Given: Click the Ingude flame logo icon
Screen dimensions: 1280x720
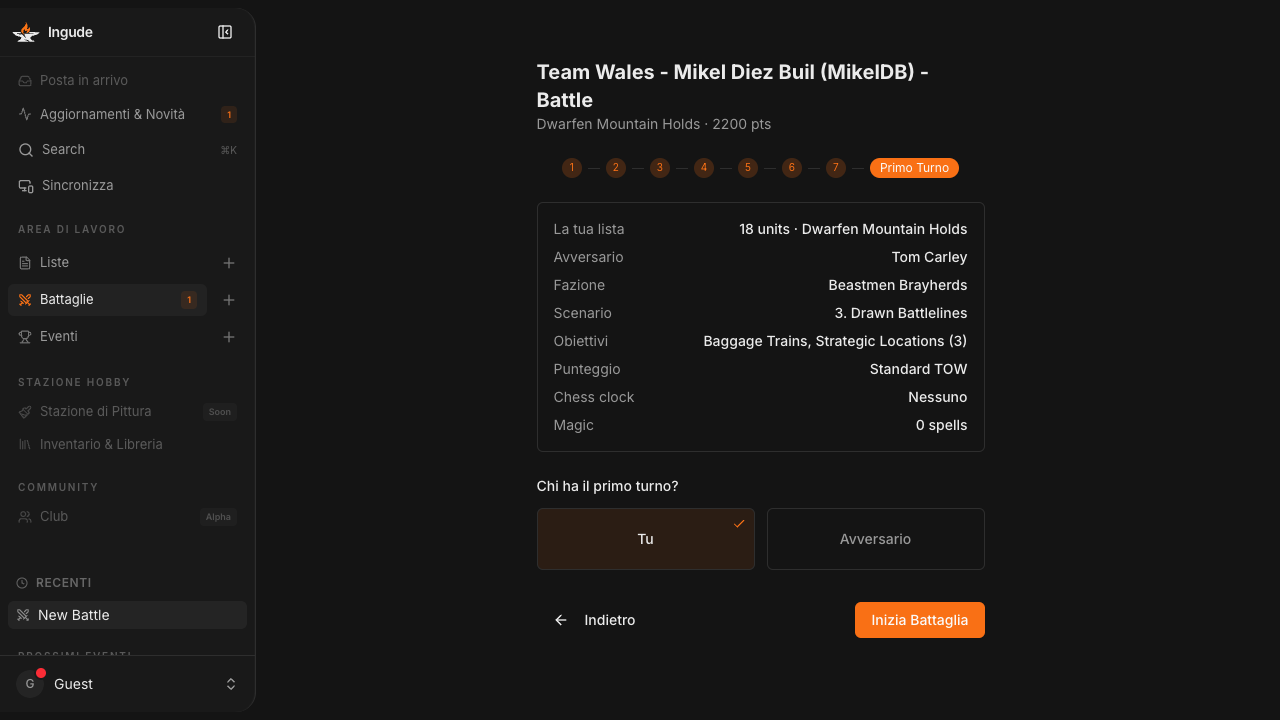Looking at the screenshot, I should click(26, 33).
